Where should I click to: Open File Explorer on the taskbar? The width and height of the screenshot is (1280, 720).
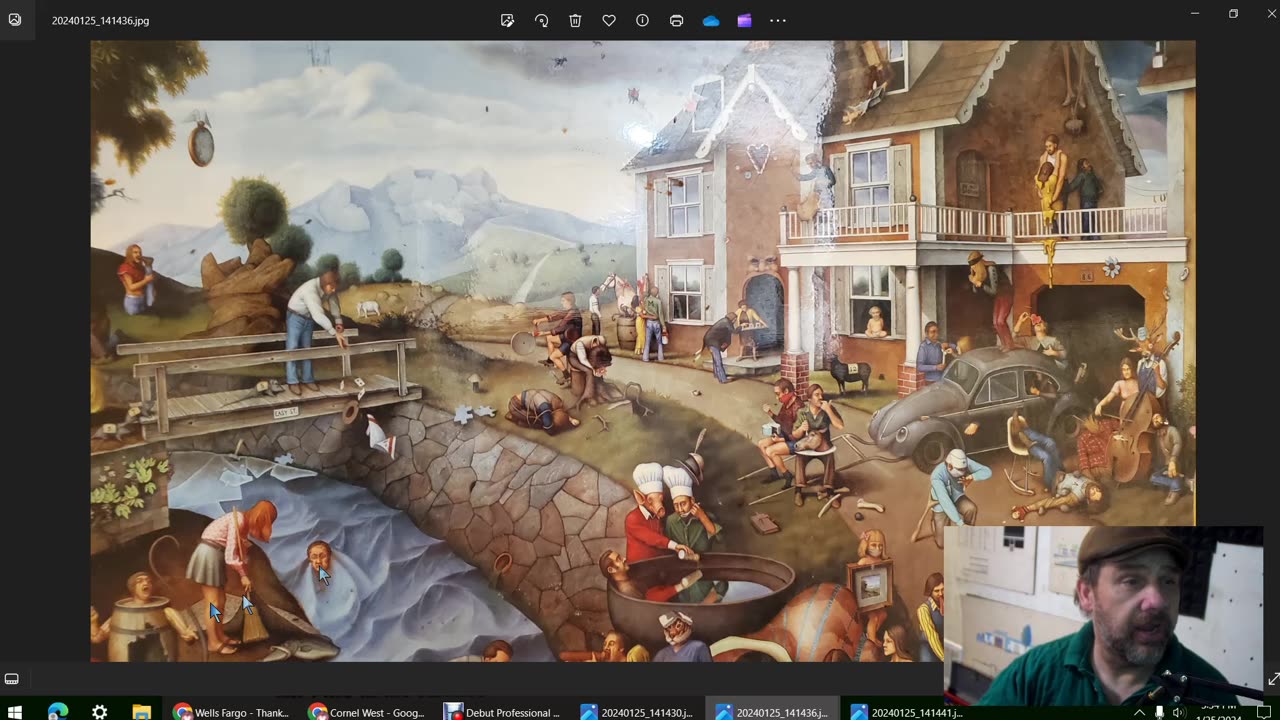click(x=141, y=712)
